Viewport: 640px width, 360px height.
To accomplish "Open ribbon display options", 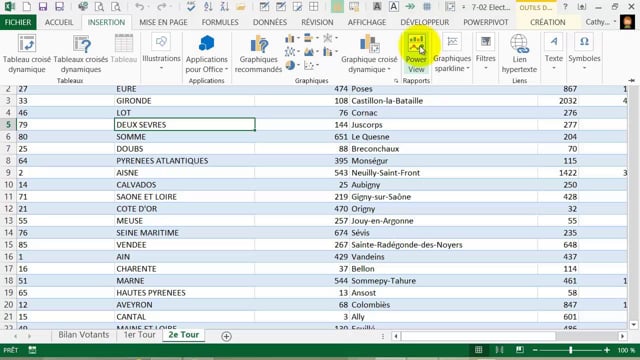I will (x=582, y=7).
